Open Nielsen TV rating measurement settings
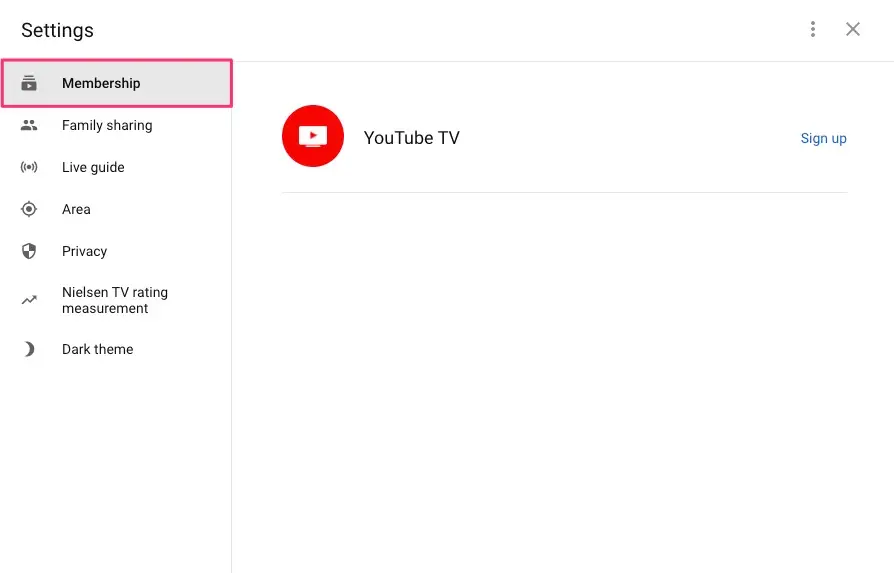Image resolution: width=894 pixels, height=573 pixels. (x=116, y=300)
